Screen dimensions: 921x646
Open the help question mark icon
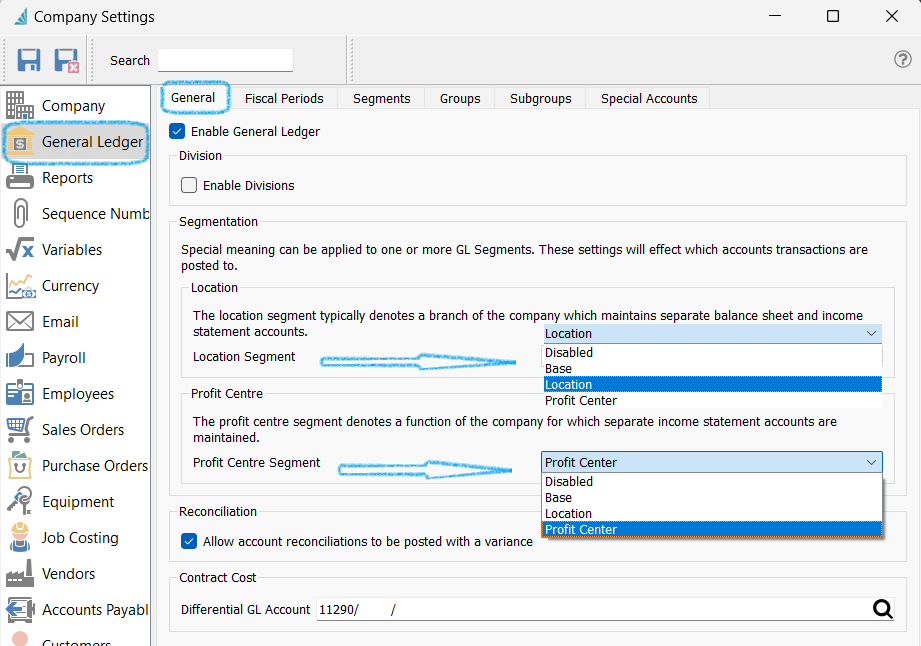(x=901, y=59)
